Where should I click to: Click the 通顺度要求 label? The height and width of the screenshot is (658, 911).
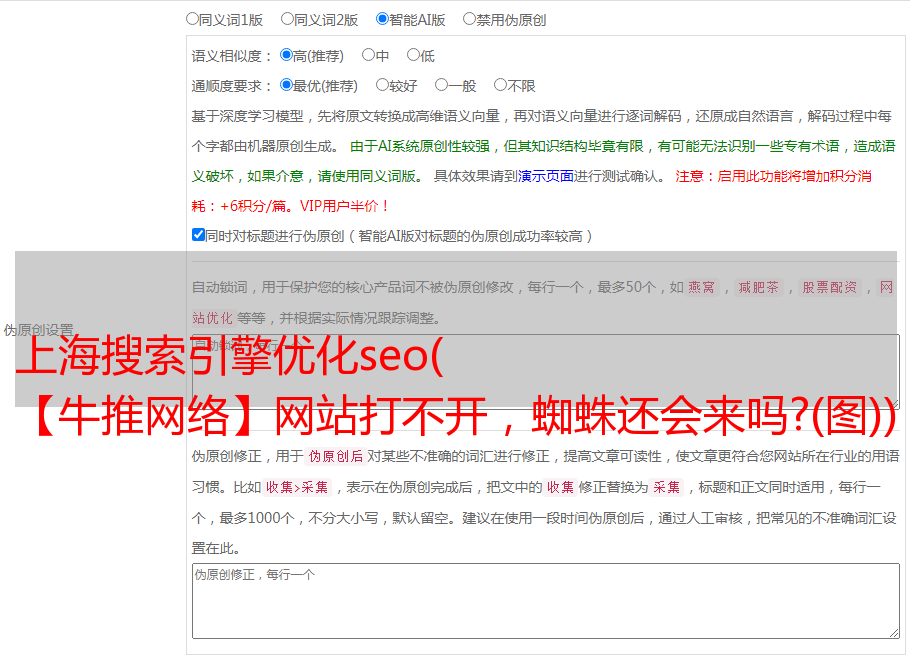pos(232,86)
